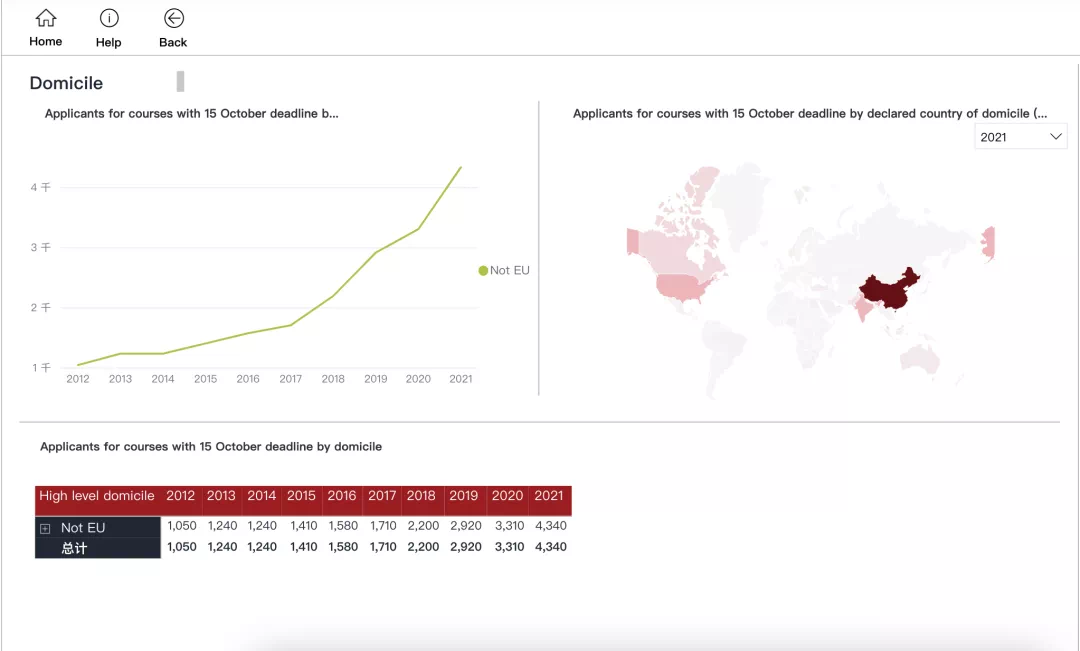Click the Not EU row label
Screen dimensions: 1080x651
83,528
